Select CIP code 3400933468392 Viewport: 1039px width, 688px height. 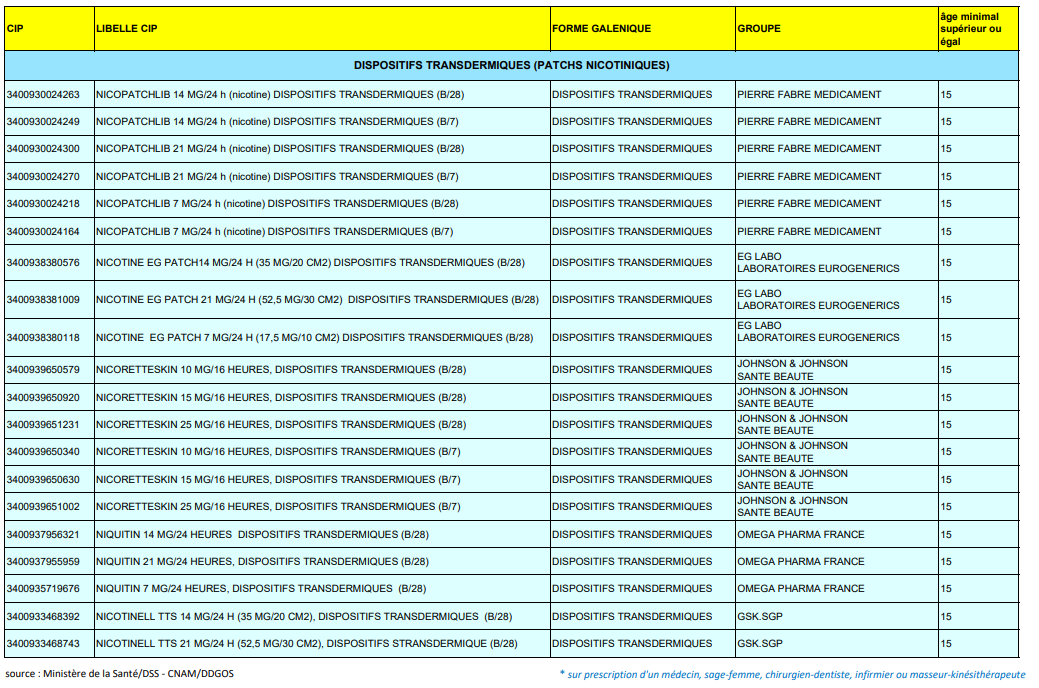pyautogui.click(x=43, y=617)
